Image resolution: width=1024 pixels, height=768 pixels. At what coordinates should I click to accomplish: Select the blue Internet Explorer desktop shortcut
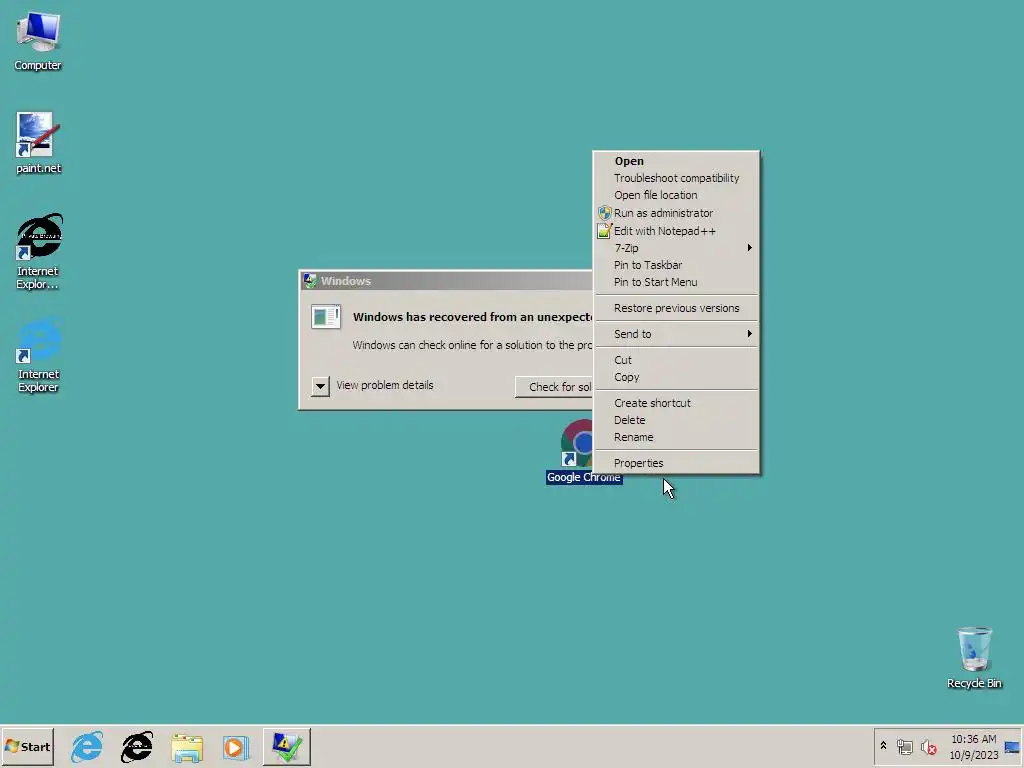[38, 355]
